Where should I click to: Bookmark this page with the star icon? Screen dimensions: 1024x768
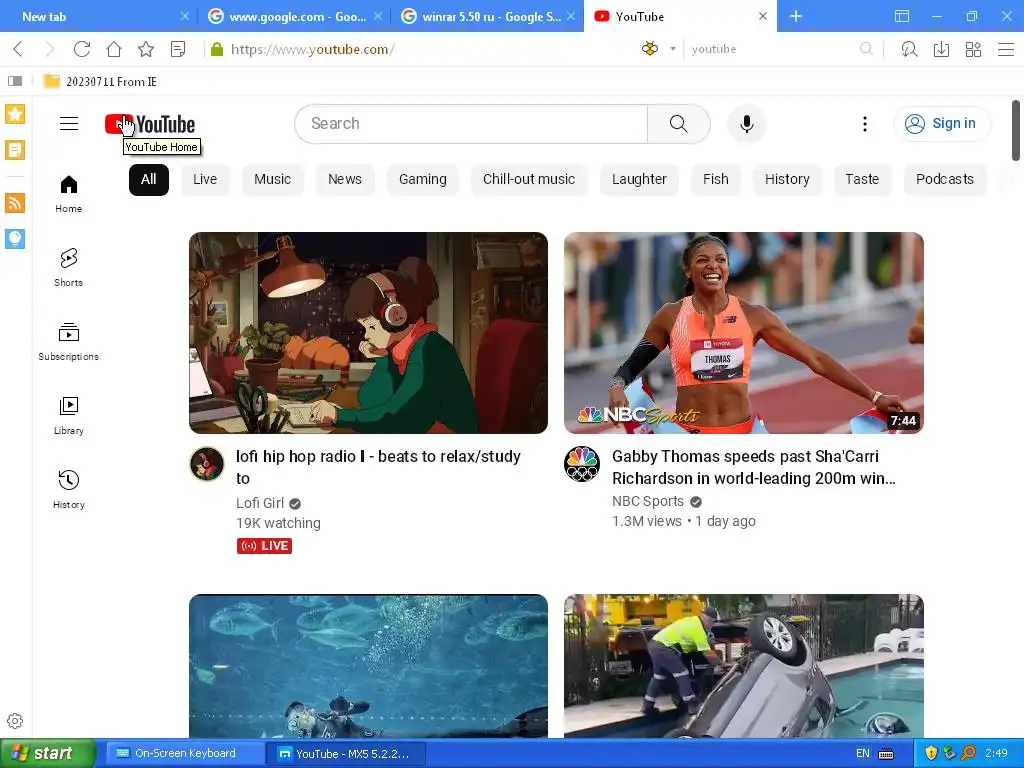(x=146, y=49)
